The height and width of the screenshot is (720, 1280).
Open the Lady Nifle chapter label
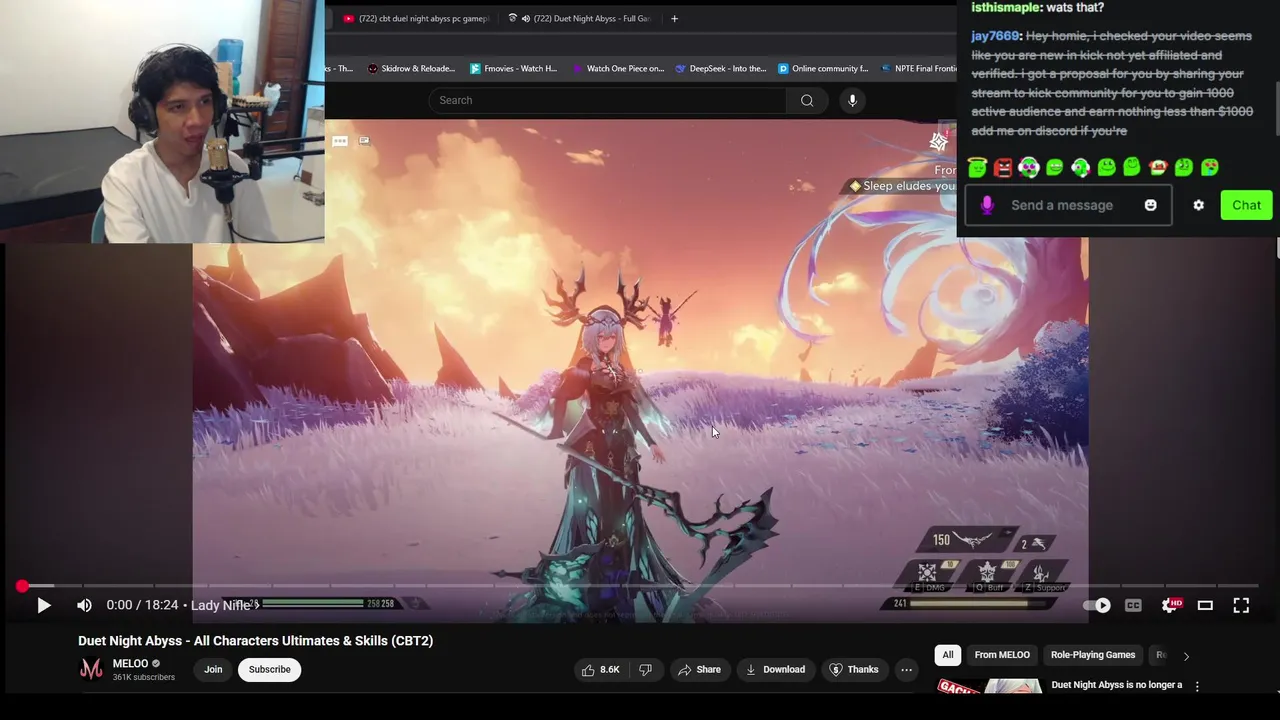(224, 605)
